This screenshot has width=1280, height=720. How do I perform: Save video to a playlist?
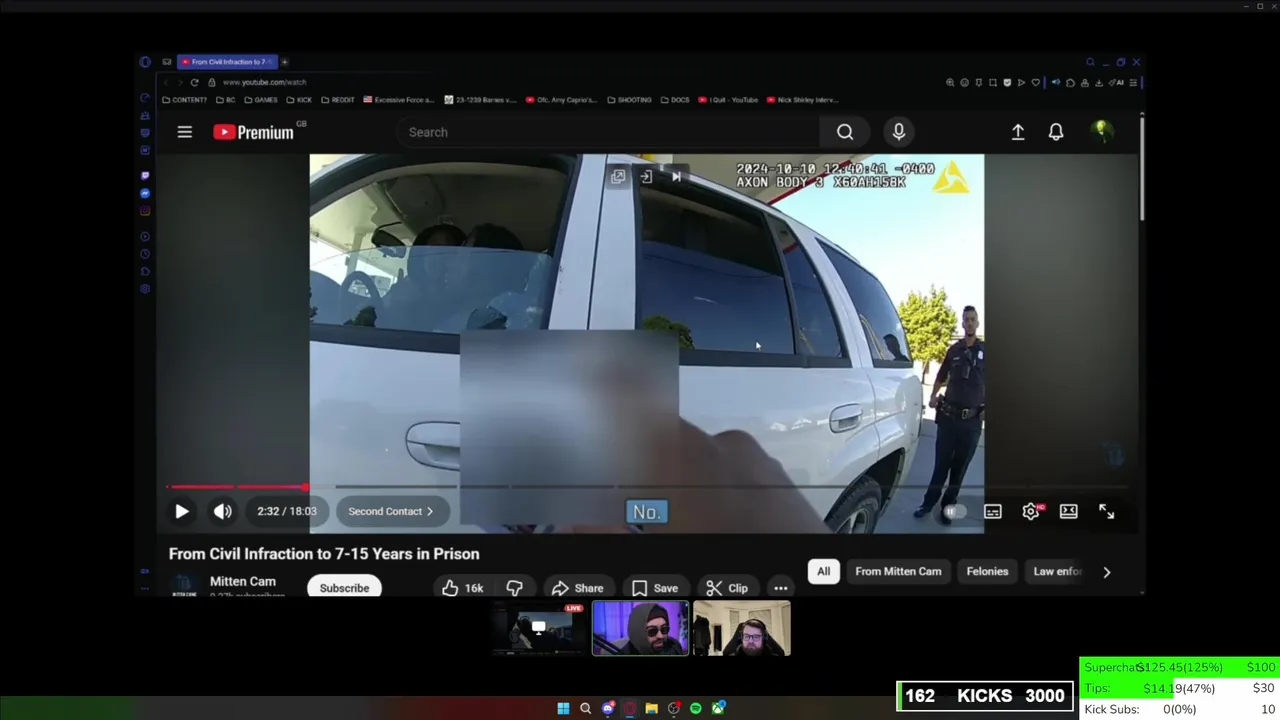(x=655, y=588)
